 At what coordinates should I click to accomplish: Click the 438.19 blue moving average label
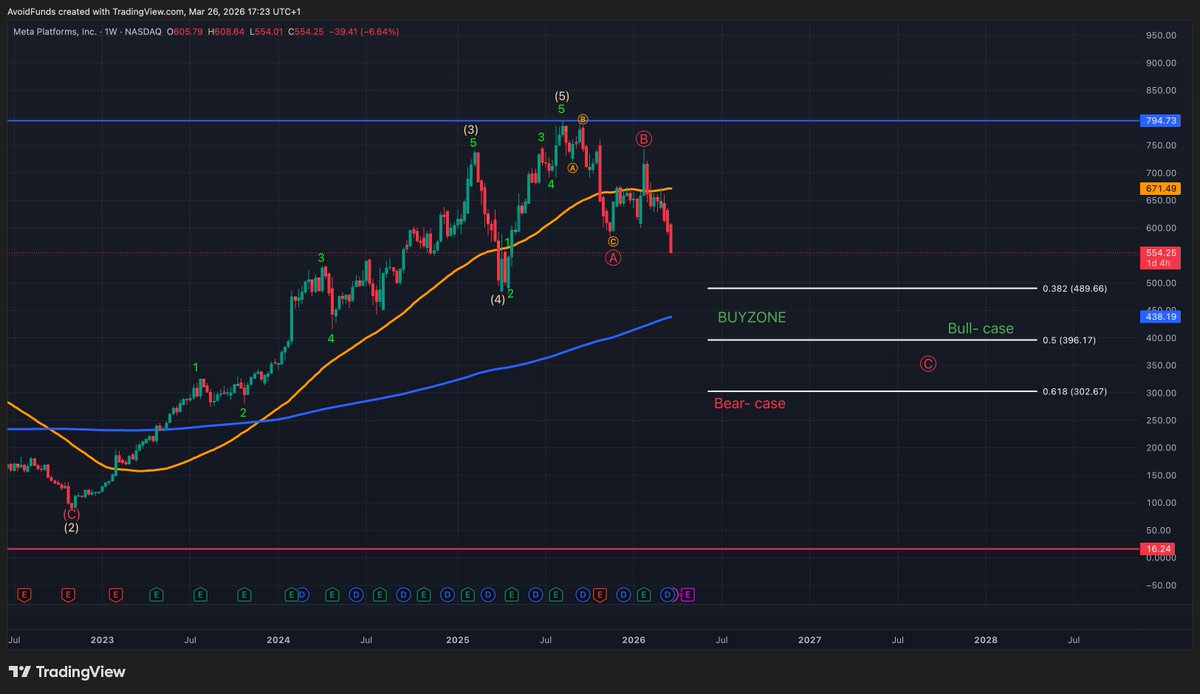[1161, 316]
